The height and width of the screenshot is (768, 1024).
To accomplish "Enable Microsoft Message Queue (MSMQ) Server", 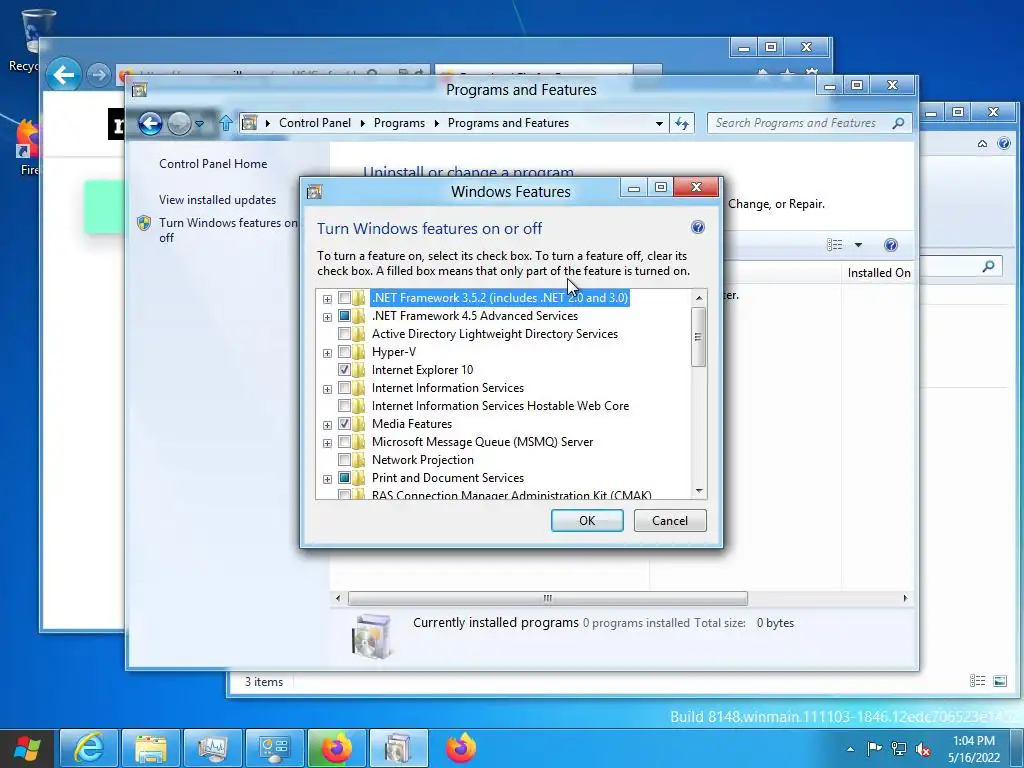I will [344, 442].
